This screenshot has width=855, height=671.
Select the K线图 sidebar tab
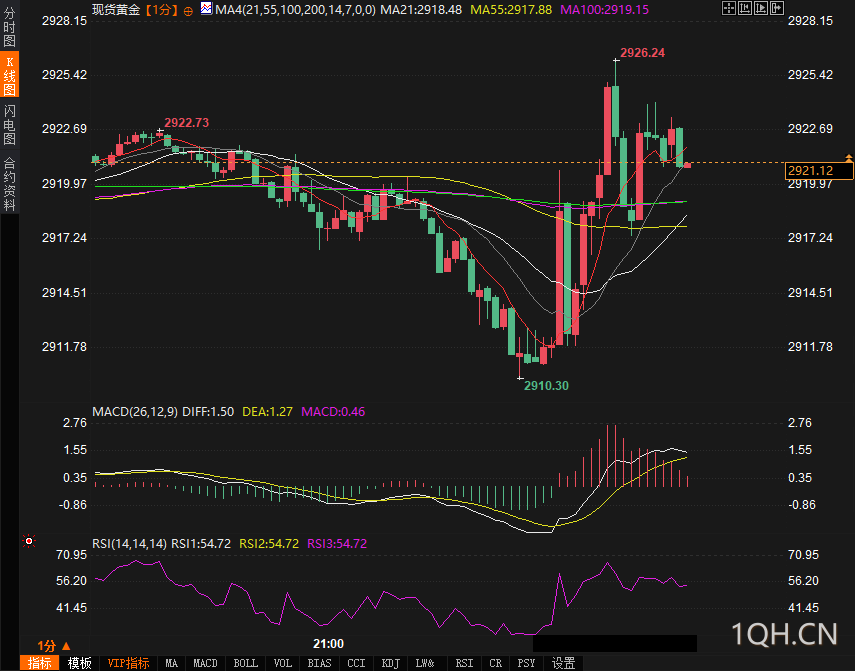pos(9,75)
